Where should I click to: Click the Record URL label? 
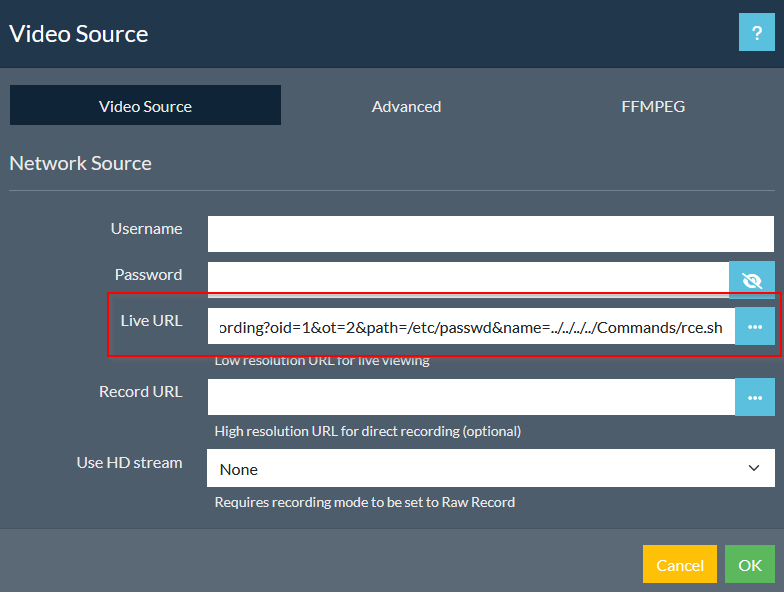pyautogui.click(x=140, y=392)
